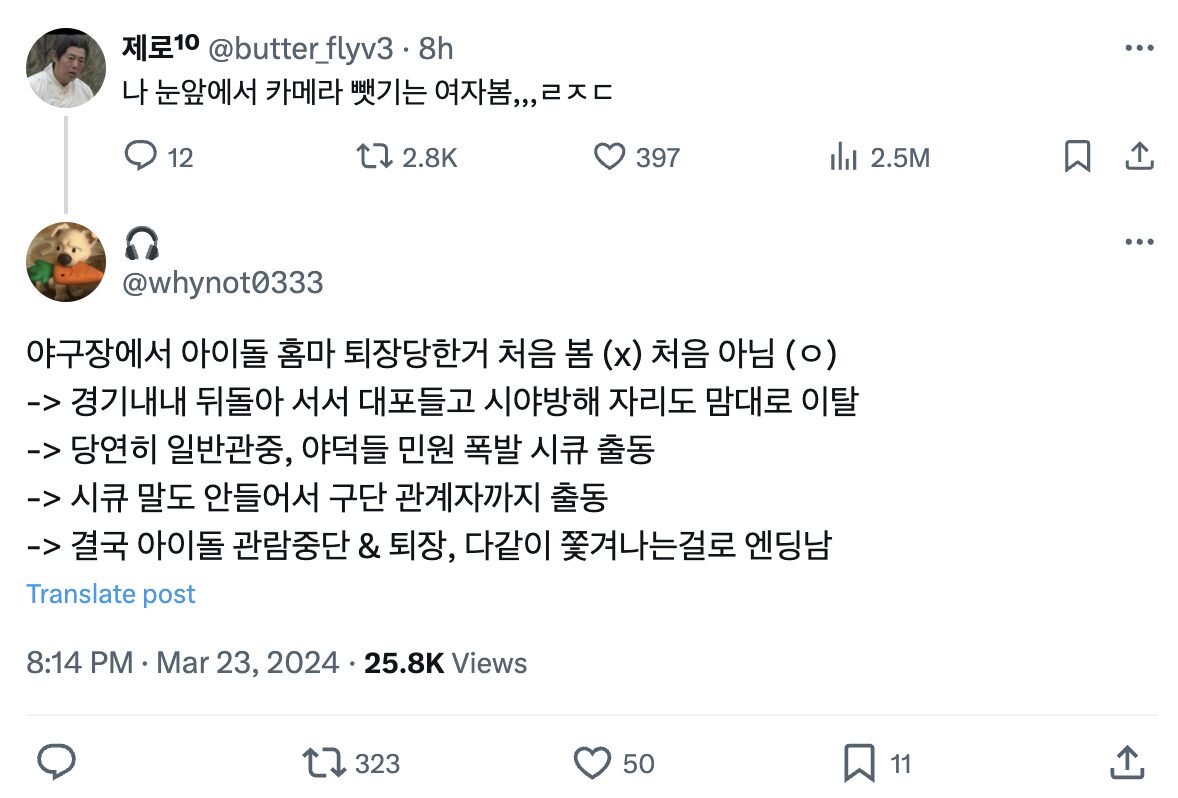The width and height of the screenshot is (1178, 798).
Task: Reply to the whynot0333 post
Action: pos(57,763)
